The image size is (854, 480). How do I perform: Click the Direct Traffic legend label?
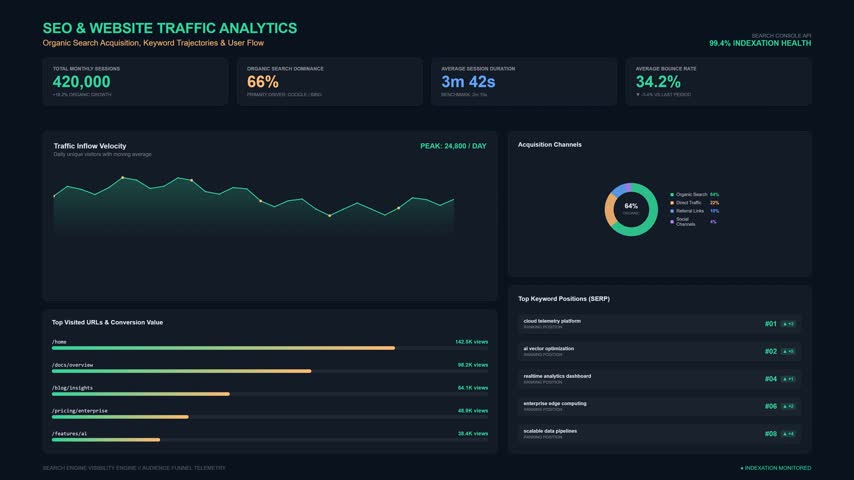click(x=688, y=203)
